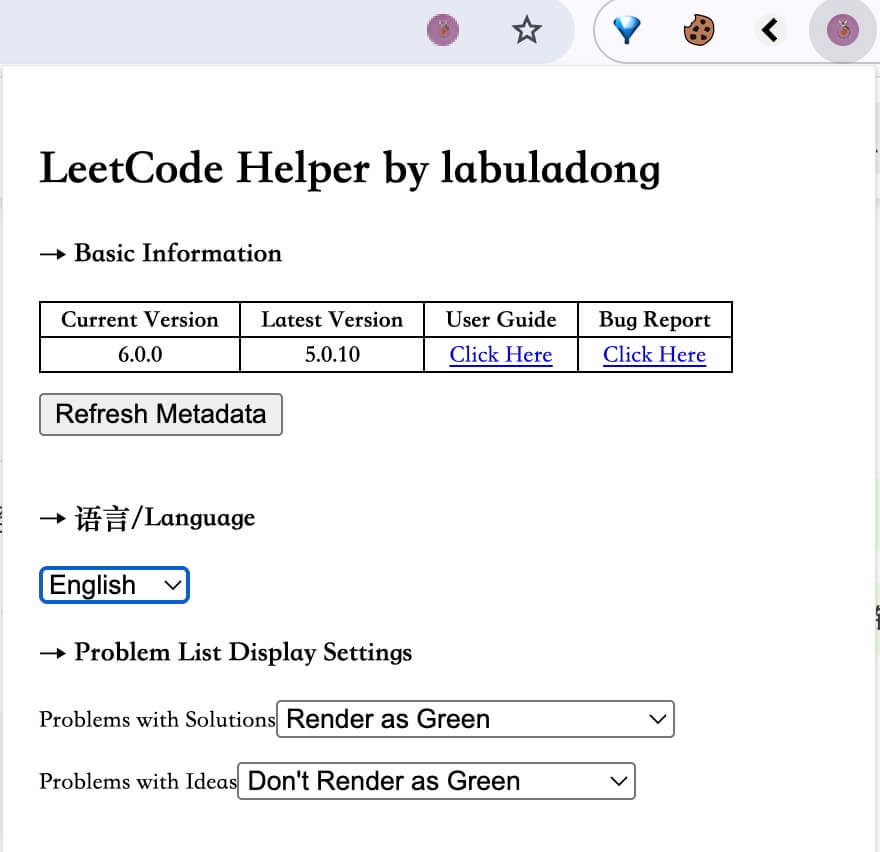Open the Problems with Ideas dropdown

coord(436,781)
